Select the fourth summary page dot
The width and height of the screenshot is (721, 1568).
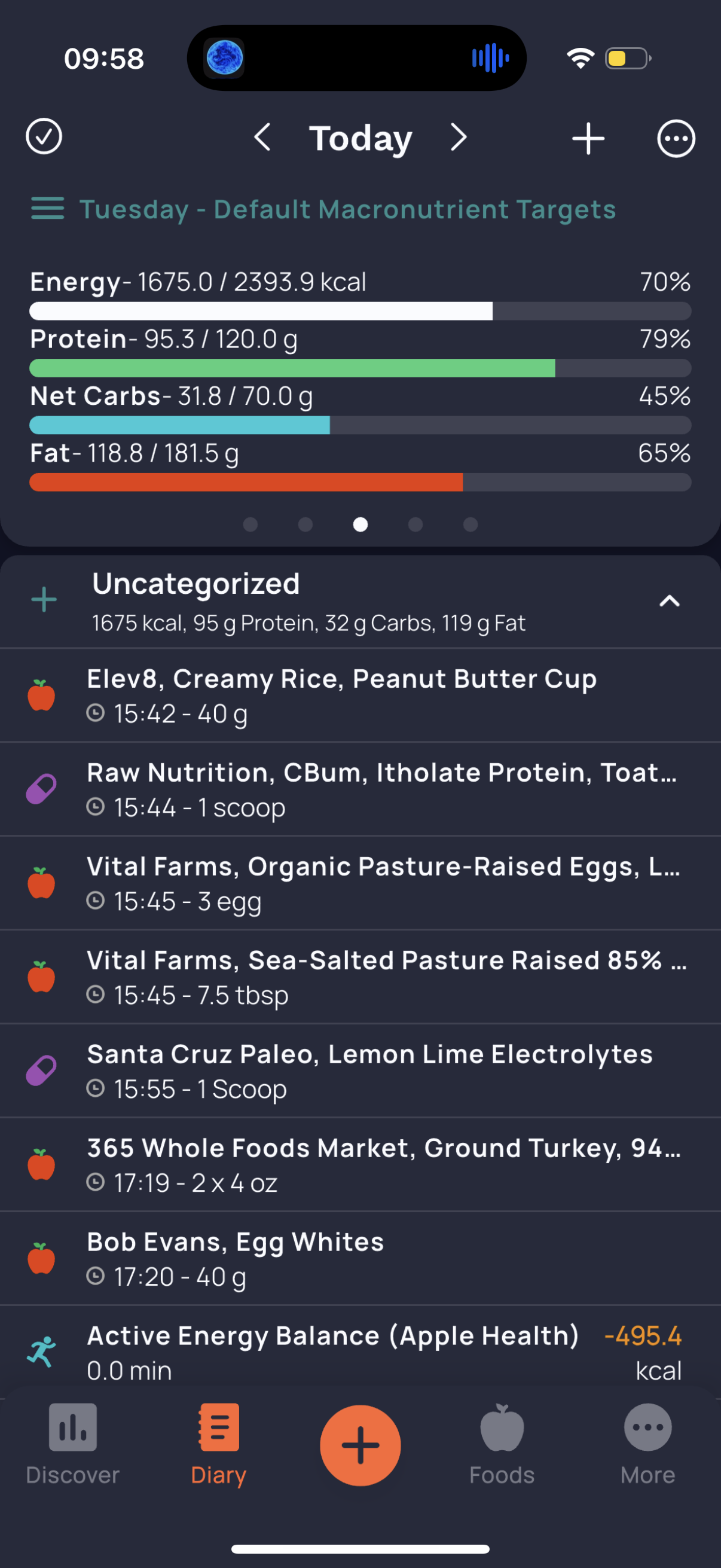[416, 524]
